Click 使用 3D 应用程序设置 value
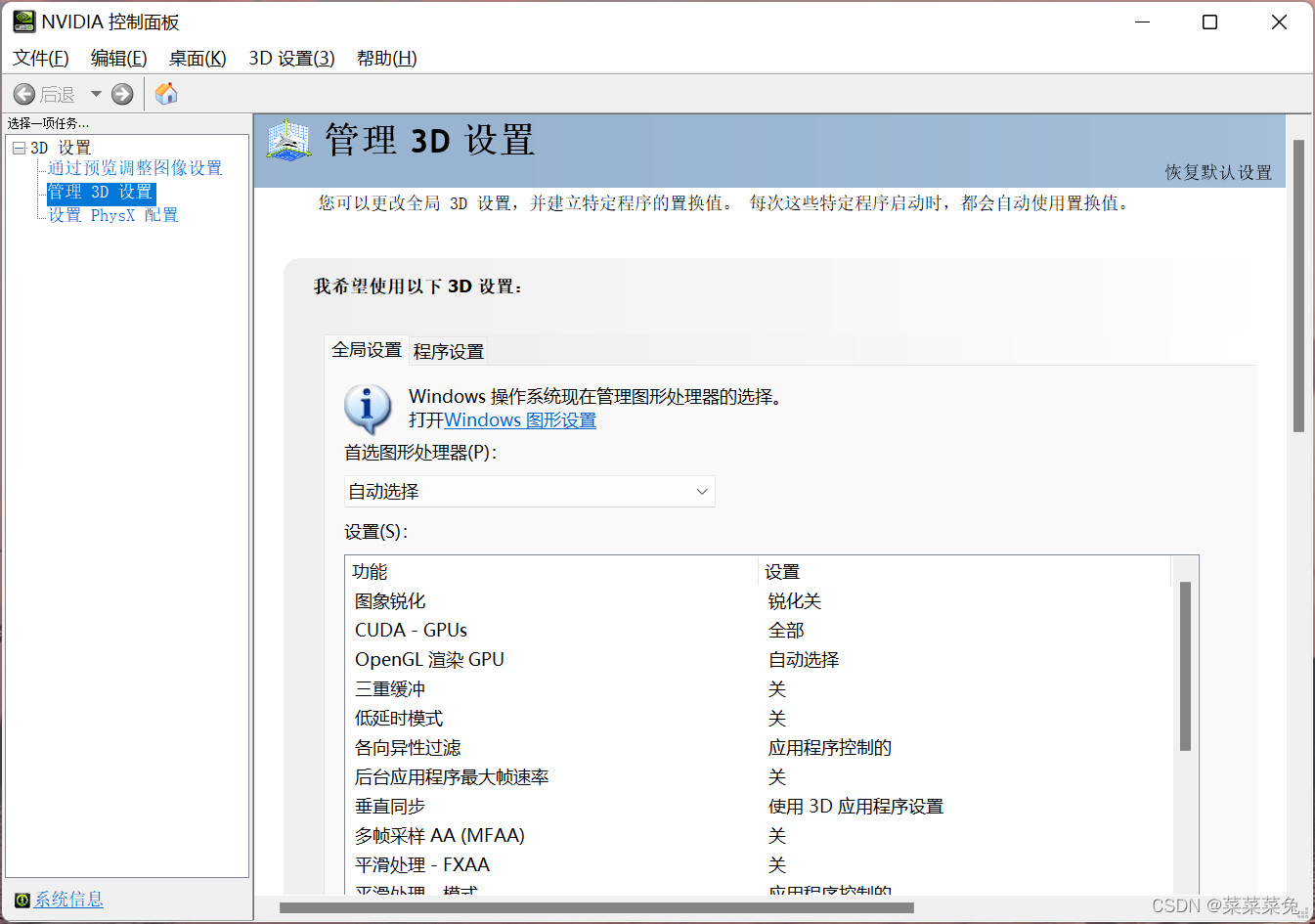This screenshot has width=1315, height=924. 855,807
